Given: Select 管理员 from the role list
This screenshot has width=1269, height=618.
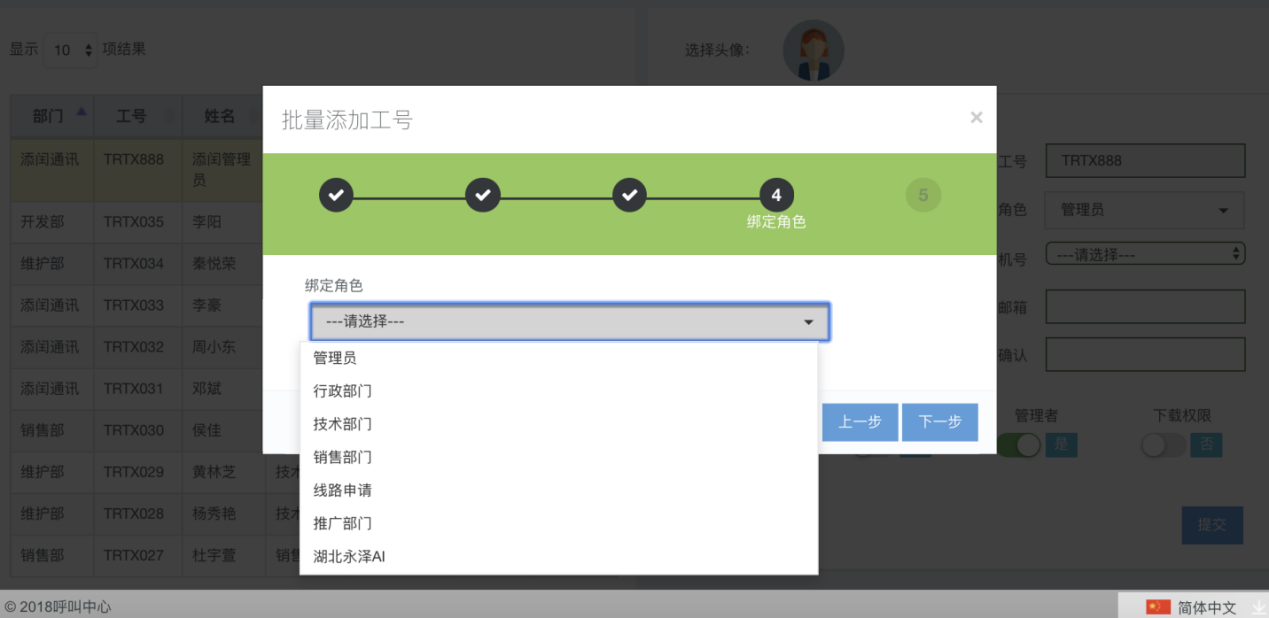Looking at the screenshot, I should (335, 358).
